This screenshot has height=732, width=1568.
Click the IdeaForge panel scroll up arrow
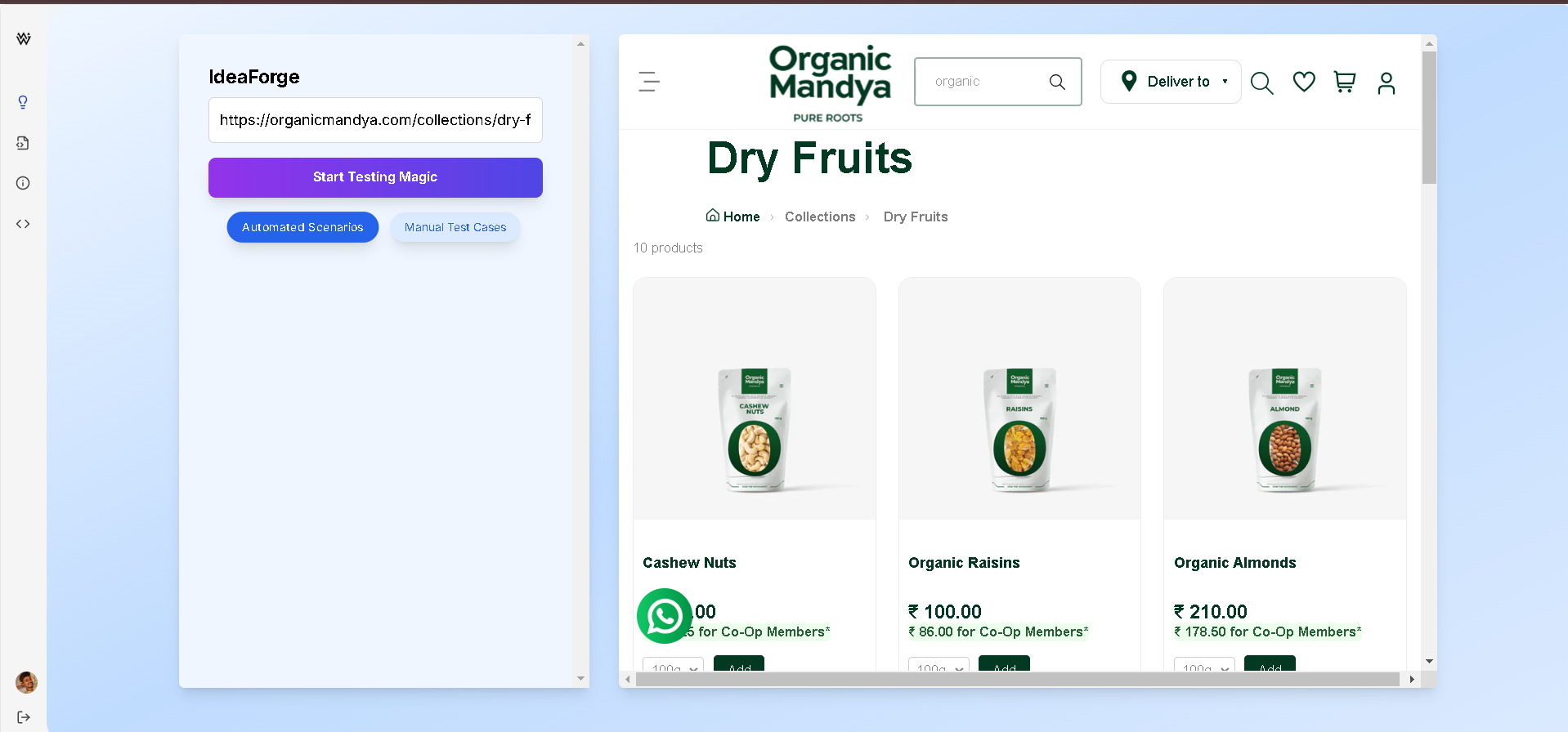[x=580, y=43]
